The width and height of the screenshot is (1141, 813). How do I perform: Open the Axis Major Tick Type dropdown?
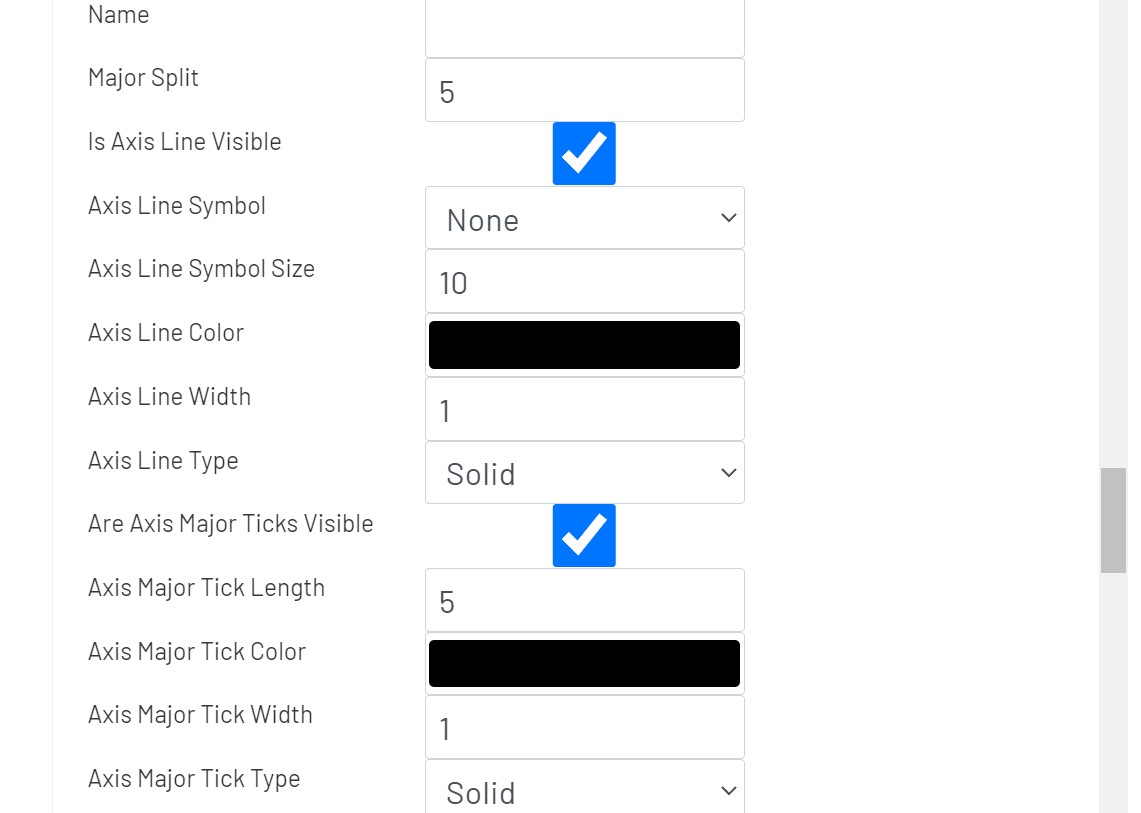pyautogui.click(x=584, y=790)
